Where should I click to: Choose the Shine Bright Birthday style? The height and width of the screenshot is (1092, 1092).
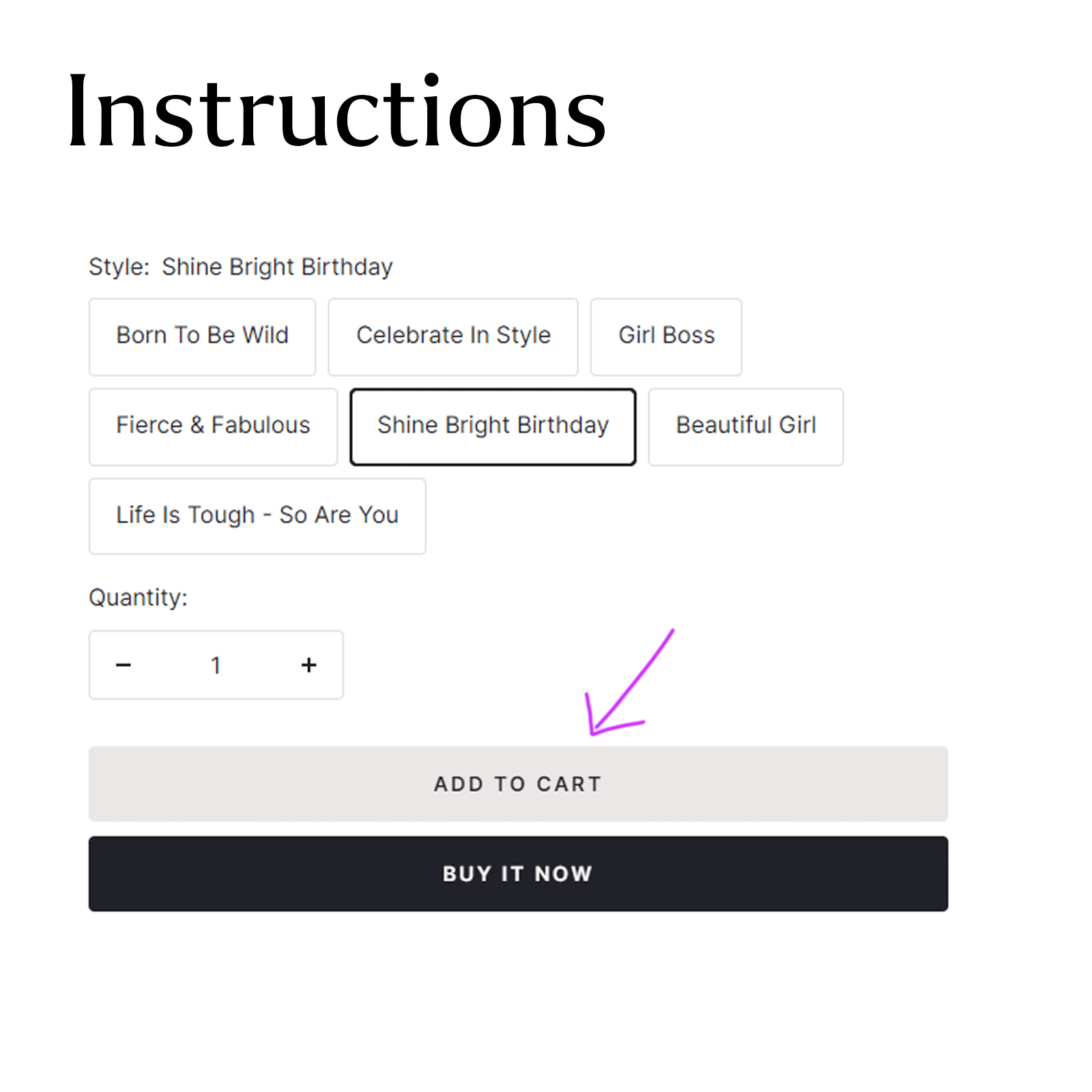(x=492, y=426)
